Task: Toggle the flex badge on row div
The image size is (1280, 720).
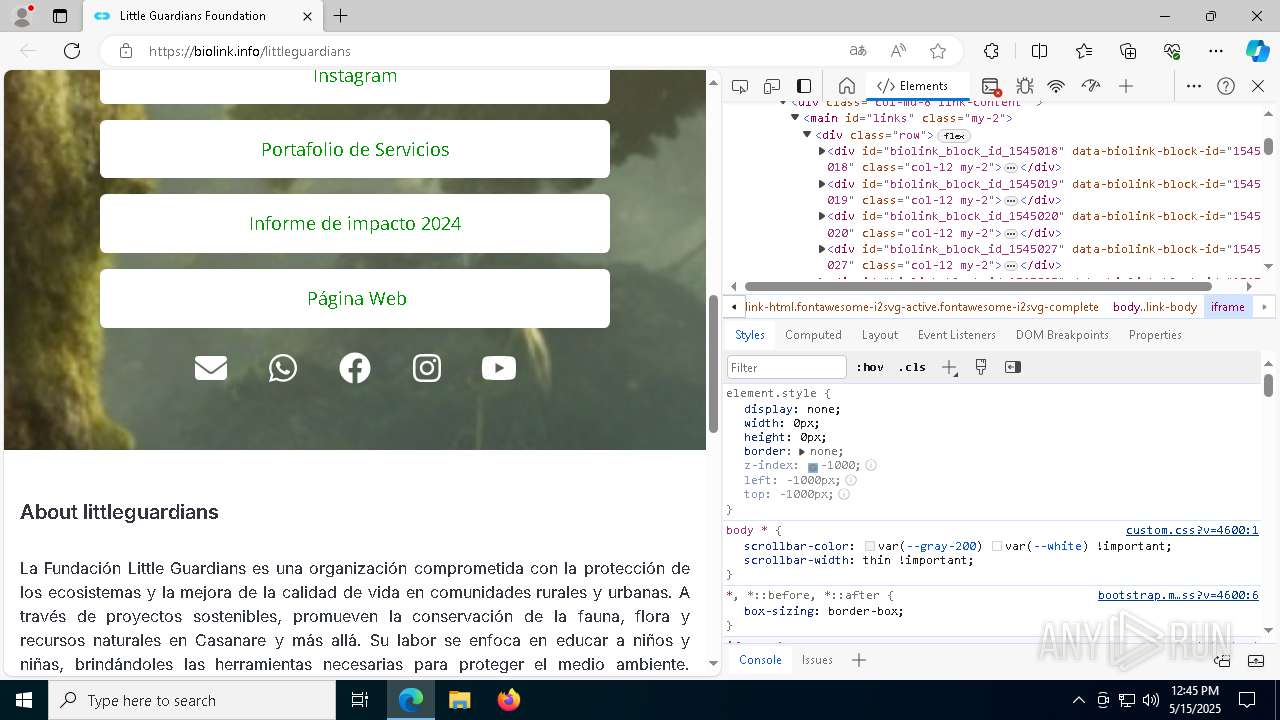Action: pyautogui.click(x=954, y=135)
